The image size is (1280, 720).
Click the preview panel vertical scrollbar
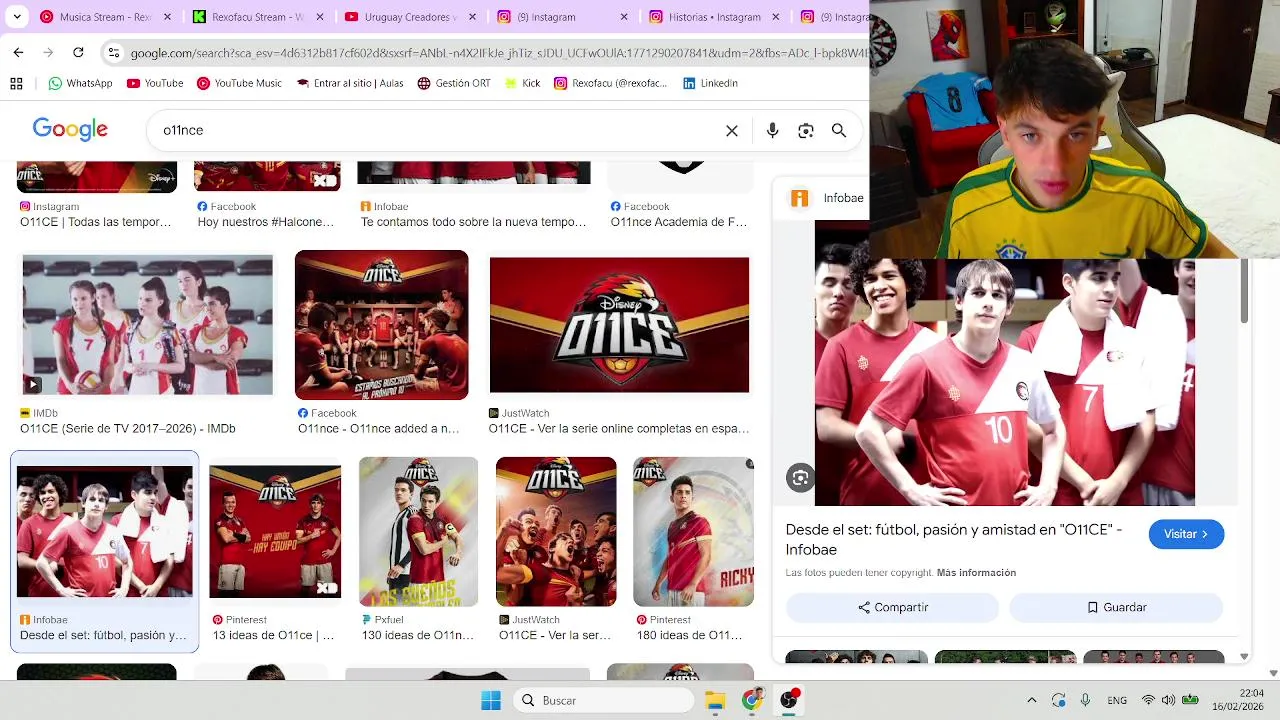tap(1244, 291)
